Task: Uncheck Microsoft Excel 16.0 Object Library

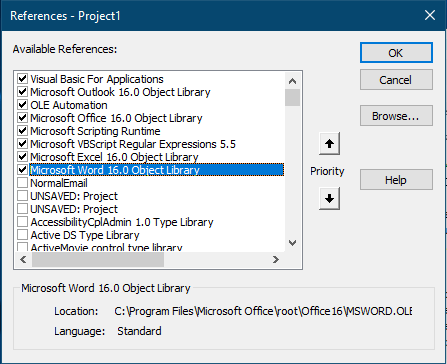Action: click(22, 157)
